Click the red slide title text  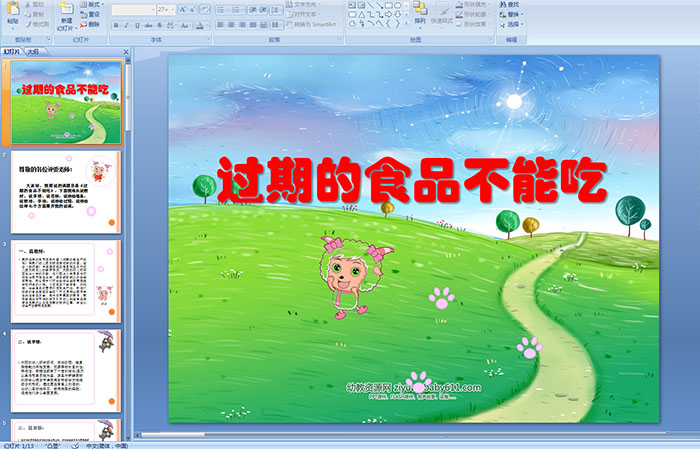tap(412, 181)
